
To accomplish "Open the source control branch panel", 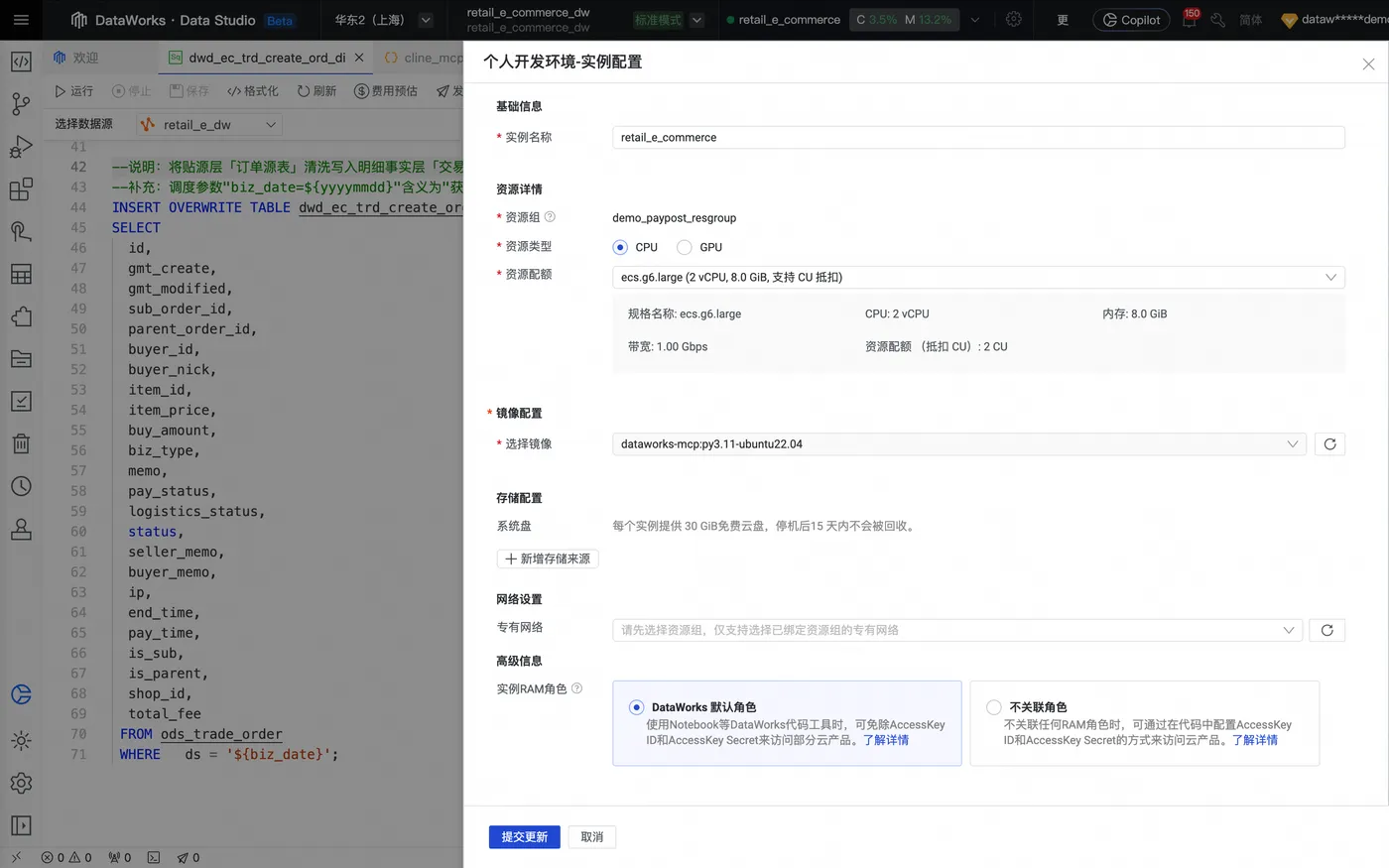I will [21, 104].
